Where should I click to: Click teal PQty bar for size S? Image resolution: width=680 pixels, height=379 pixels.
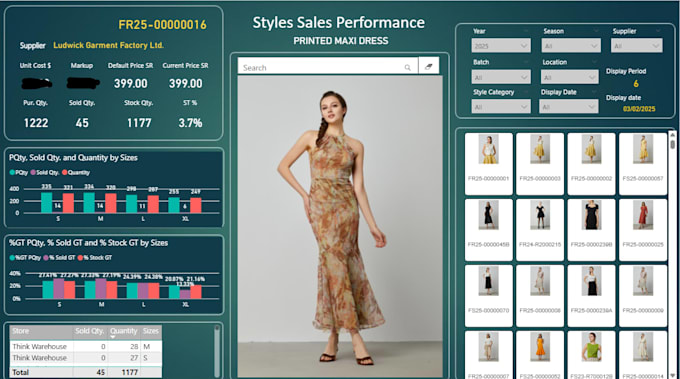[47, 203]
